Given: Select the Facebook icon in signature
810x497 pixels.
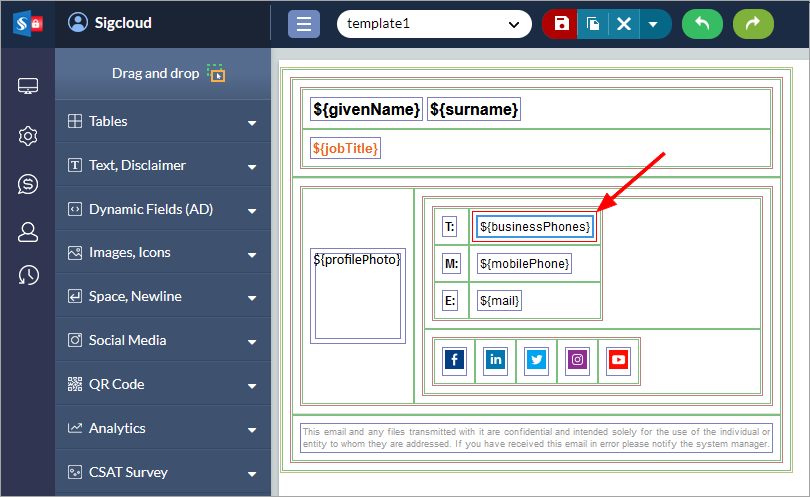Looking at the screenshot, I should (x=454, y=360).
